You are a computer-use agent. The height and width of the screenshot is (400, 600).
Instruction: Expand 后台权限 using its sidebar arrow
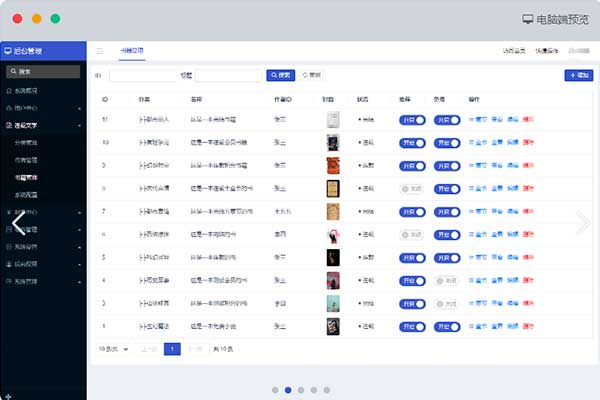tap(79, 264)
